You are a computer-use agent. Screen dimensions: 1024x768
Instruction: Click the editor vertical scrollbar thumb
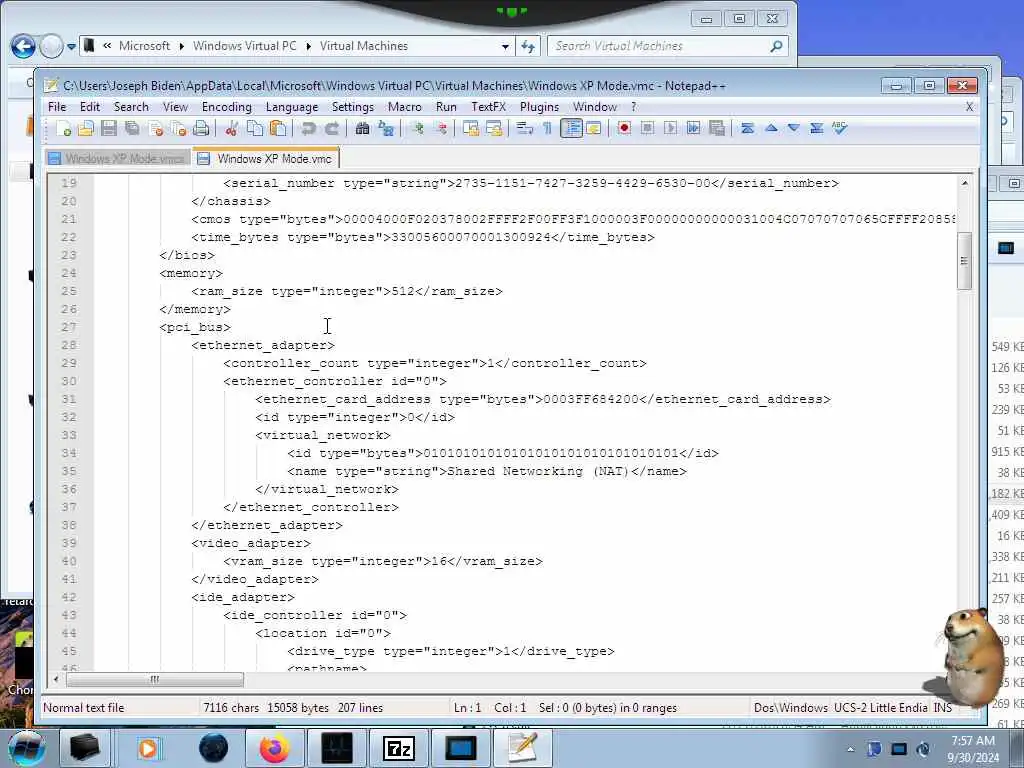coord(964,261)
